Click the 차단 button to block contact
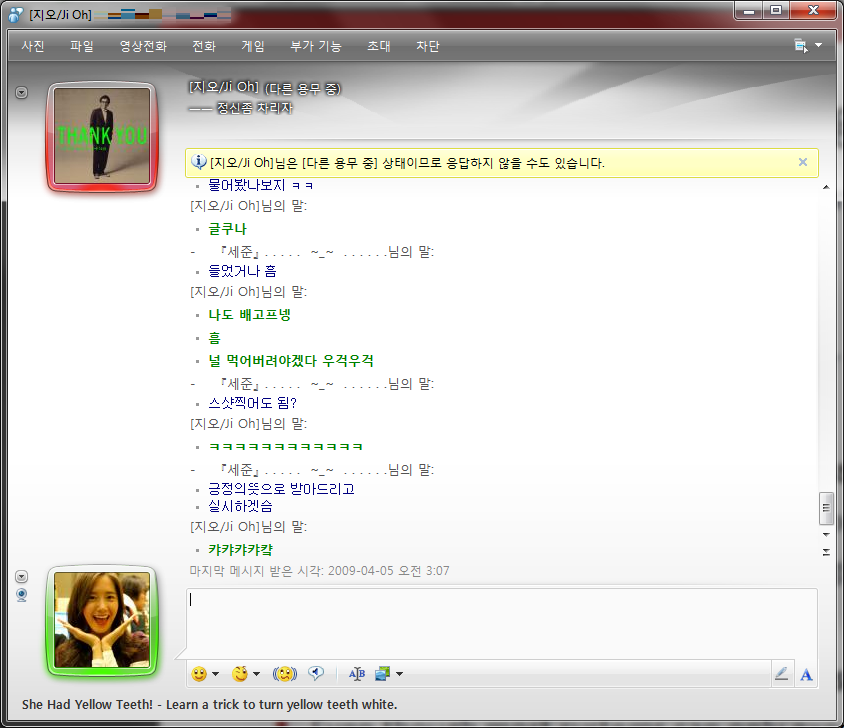The height and width of the screenshot is (728, 844). click(428, 46)
